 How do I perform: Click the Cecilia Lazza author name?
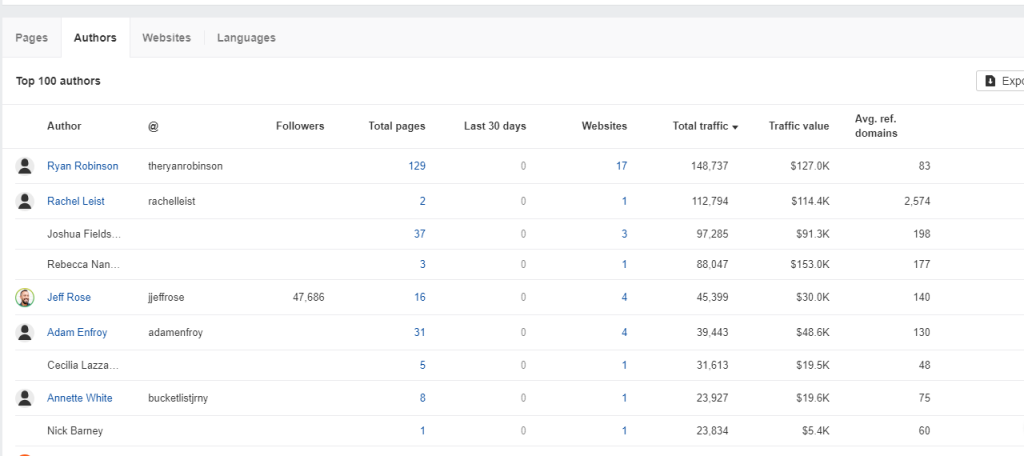click(83, 365)
